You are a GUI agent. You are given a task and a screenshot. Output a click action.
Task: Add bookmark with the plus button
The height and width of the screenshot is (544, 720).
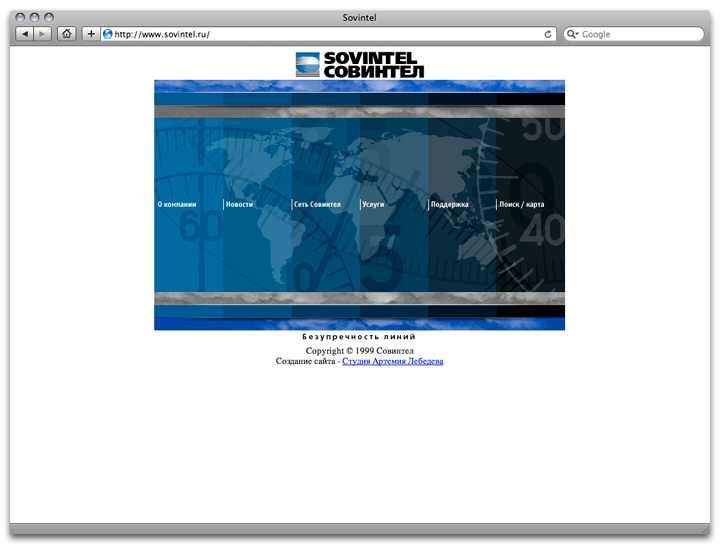[x=91, y=34]
